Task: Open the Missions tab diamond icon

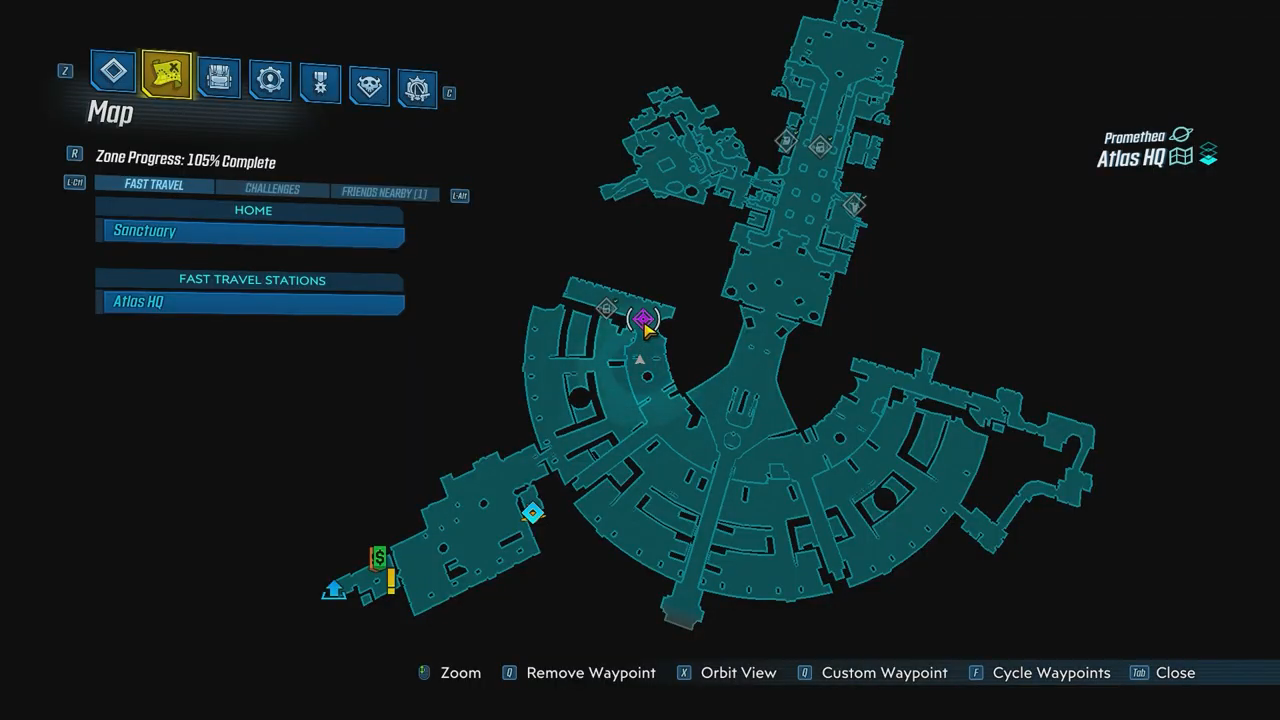Action: click(113, 71)
